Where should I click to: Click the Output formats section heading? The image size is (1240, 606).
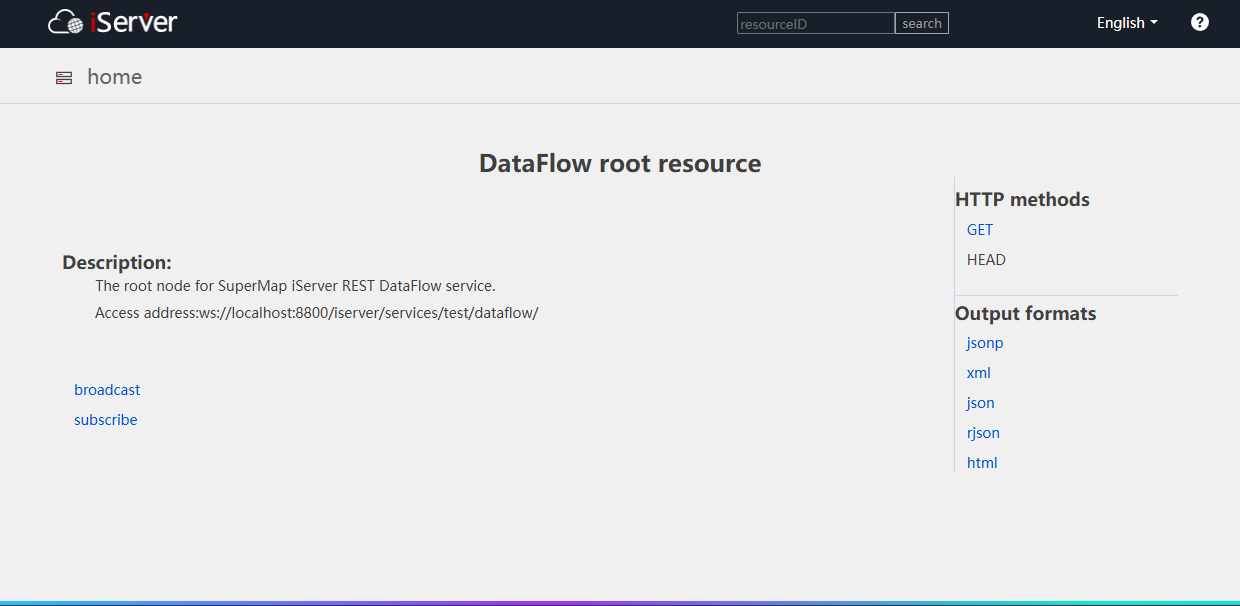(x=1025, y=314)
